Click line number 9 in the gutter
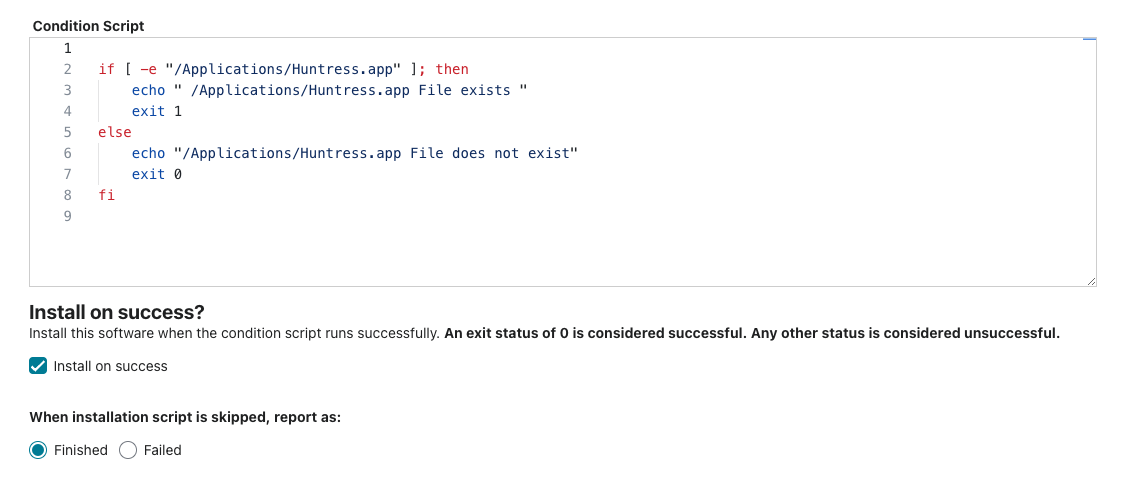The height and width of the screenshot is (480, 1121). point(68,216)
